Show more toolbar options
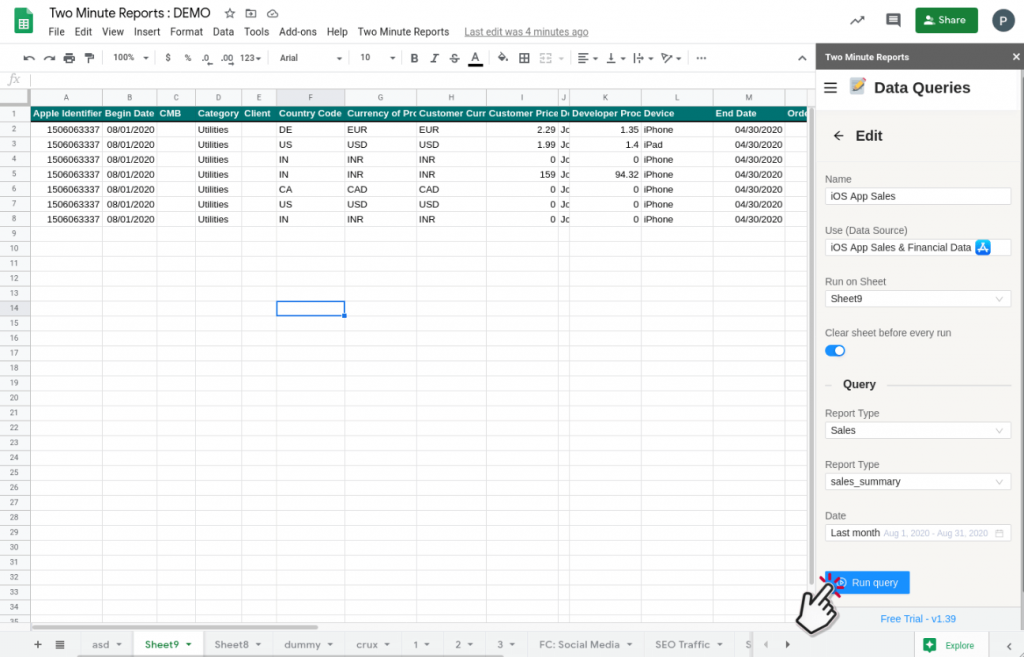 (x=701, y=58)
